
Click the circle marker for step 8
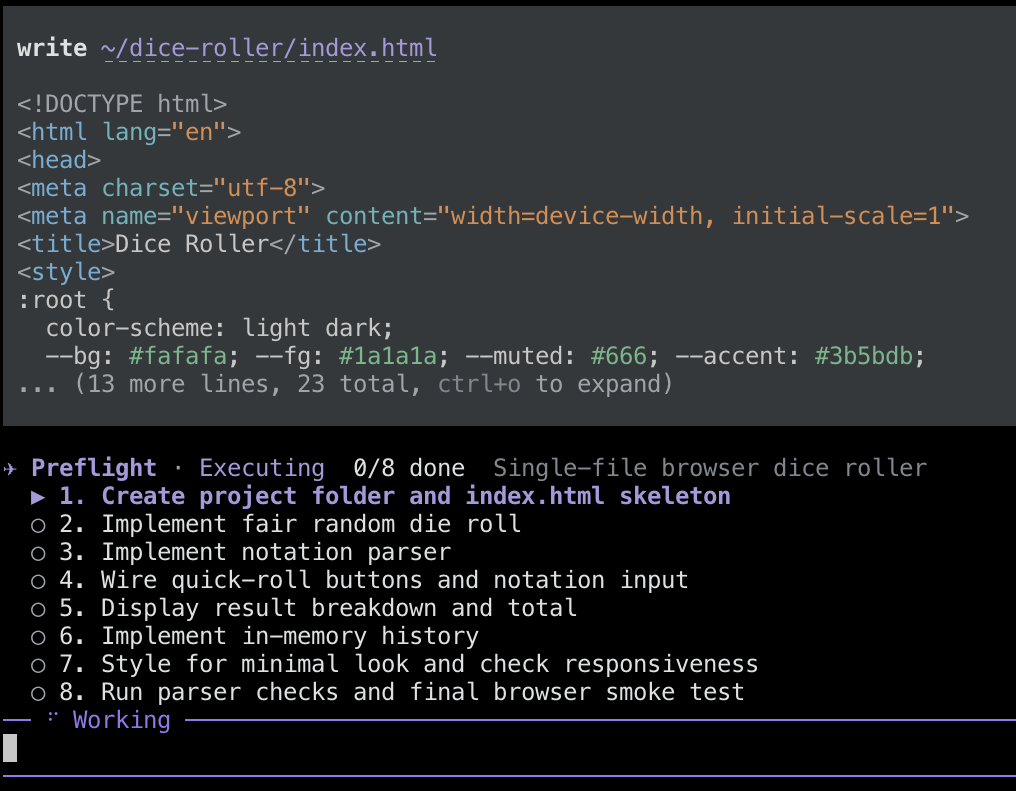[x=38, y=693]
